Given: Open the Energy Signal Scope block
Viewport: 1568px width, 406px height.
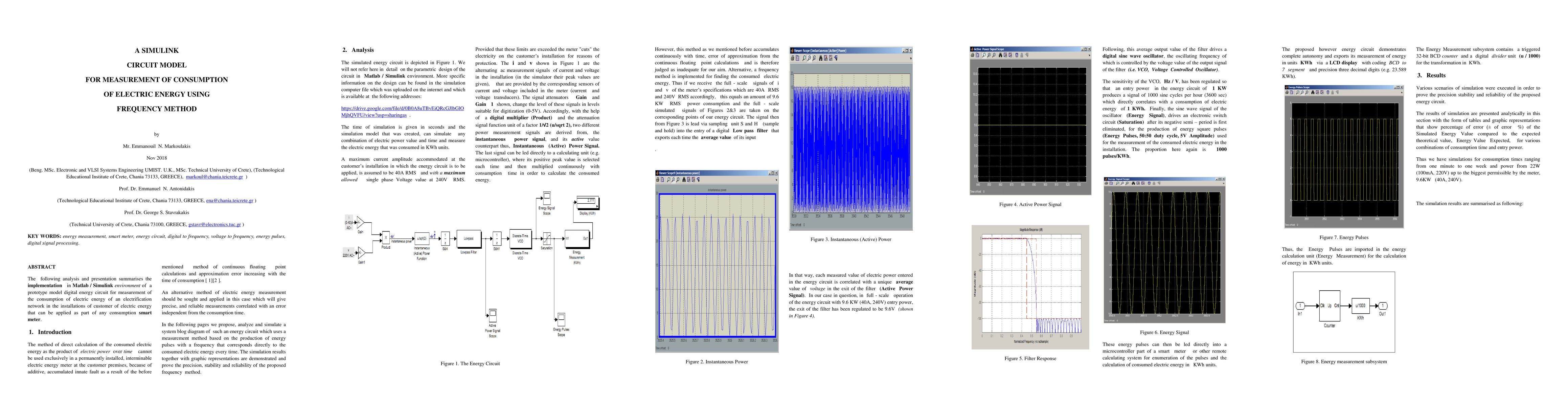Looking at the screenshot, I should click(x=547, y=198).
